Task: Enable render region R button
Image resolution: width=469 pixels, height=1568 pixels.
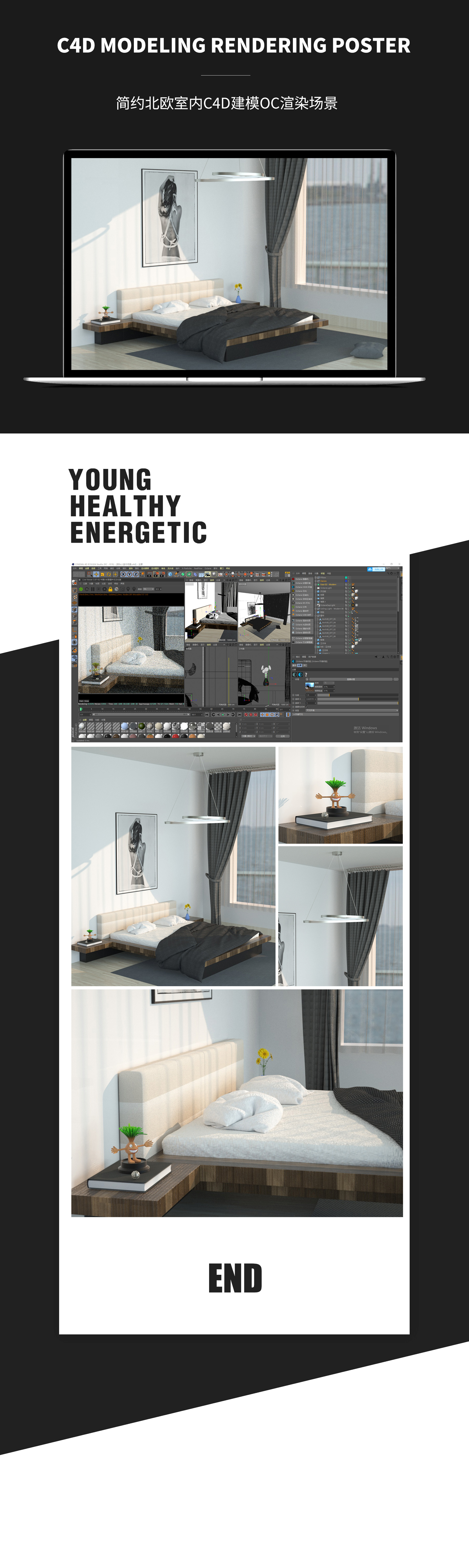Action: [98, 589]
